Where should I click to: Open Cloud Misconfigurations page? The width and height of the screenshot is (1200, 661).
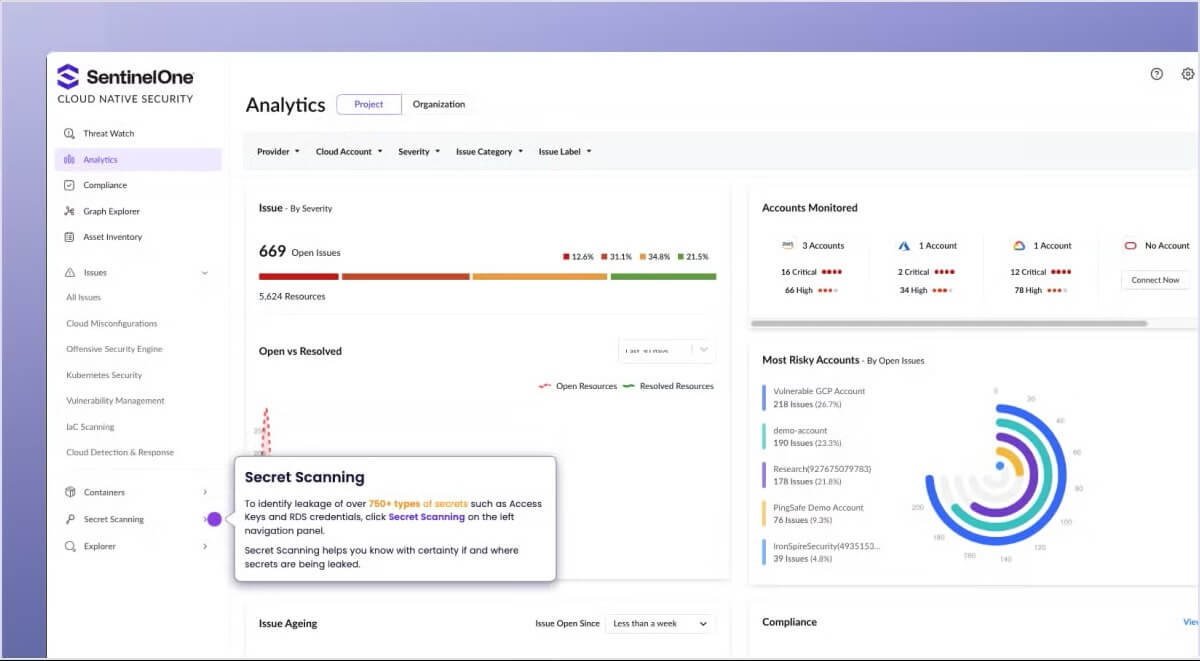[112, 323]
